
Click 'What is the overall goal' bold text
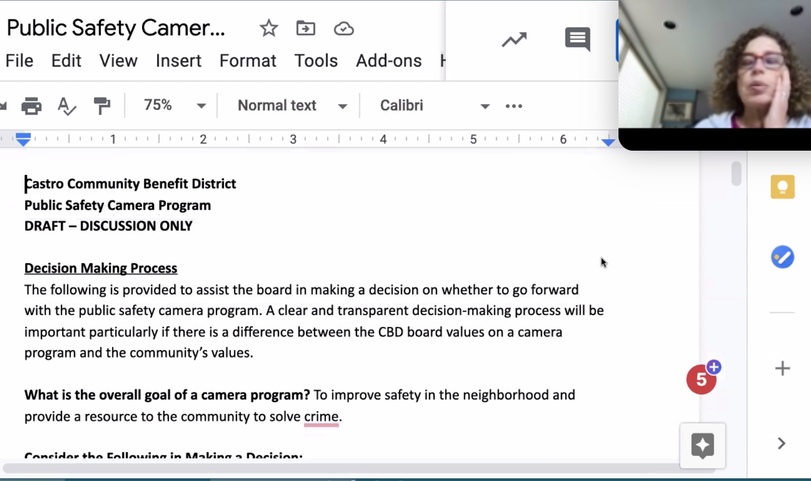[167, 395]
